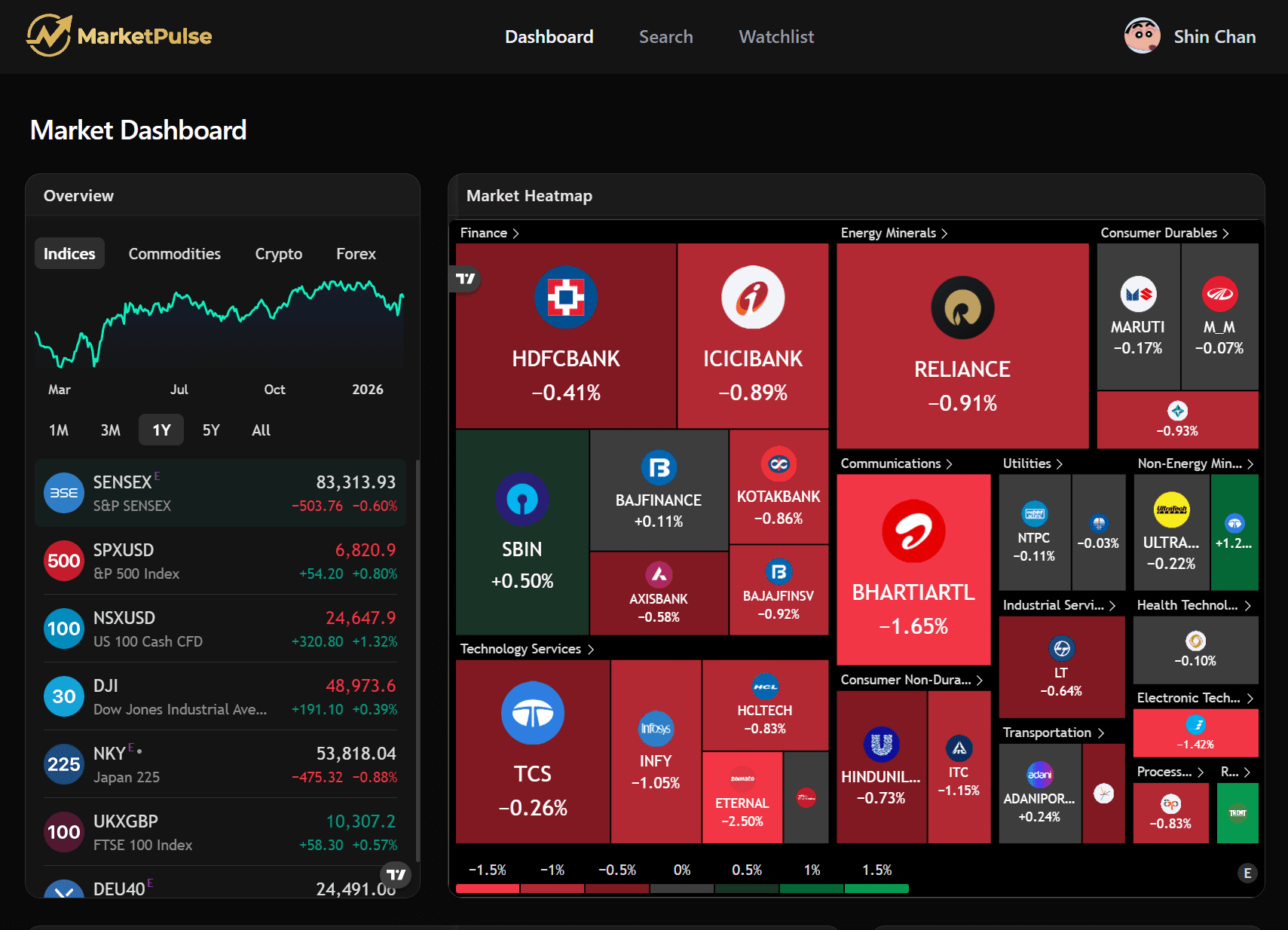Select the 3M time range

point(110,430)
